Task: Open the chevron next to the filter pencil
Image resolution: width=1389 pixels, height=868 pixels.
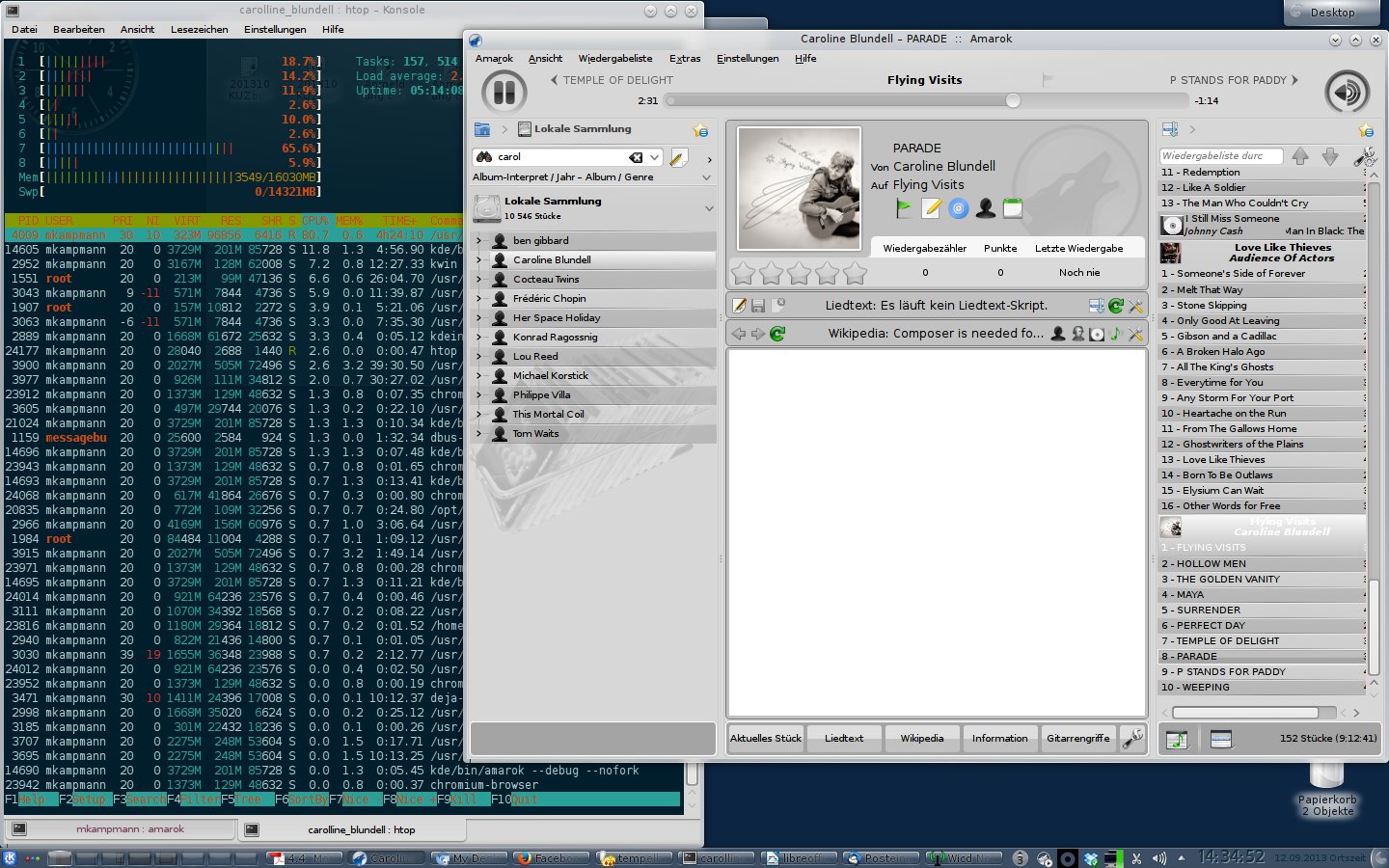Action: point(709,160)
